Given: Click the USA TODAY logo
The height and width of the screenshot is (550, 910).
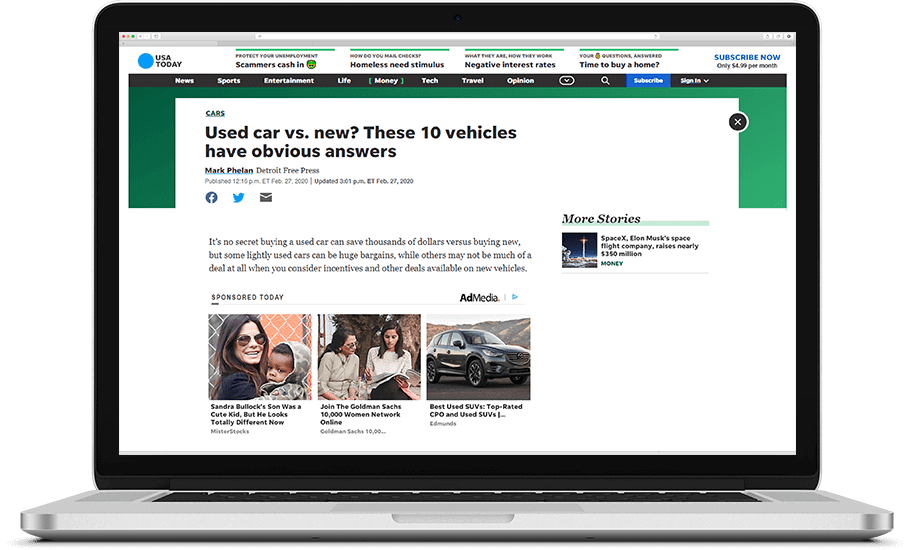Looking at the screenshot, I should 160,61.
